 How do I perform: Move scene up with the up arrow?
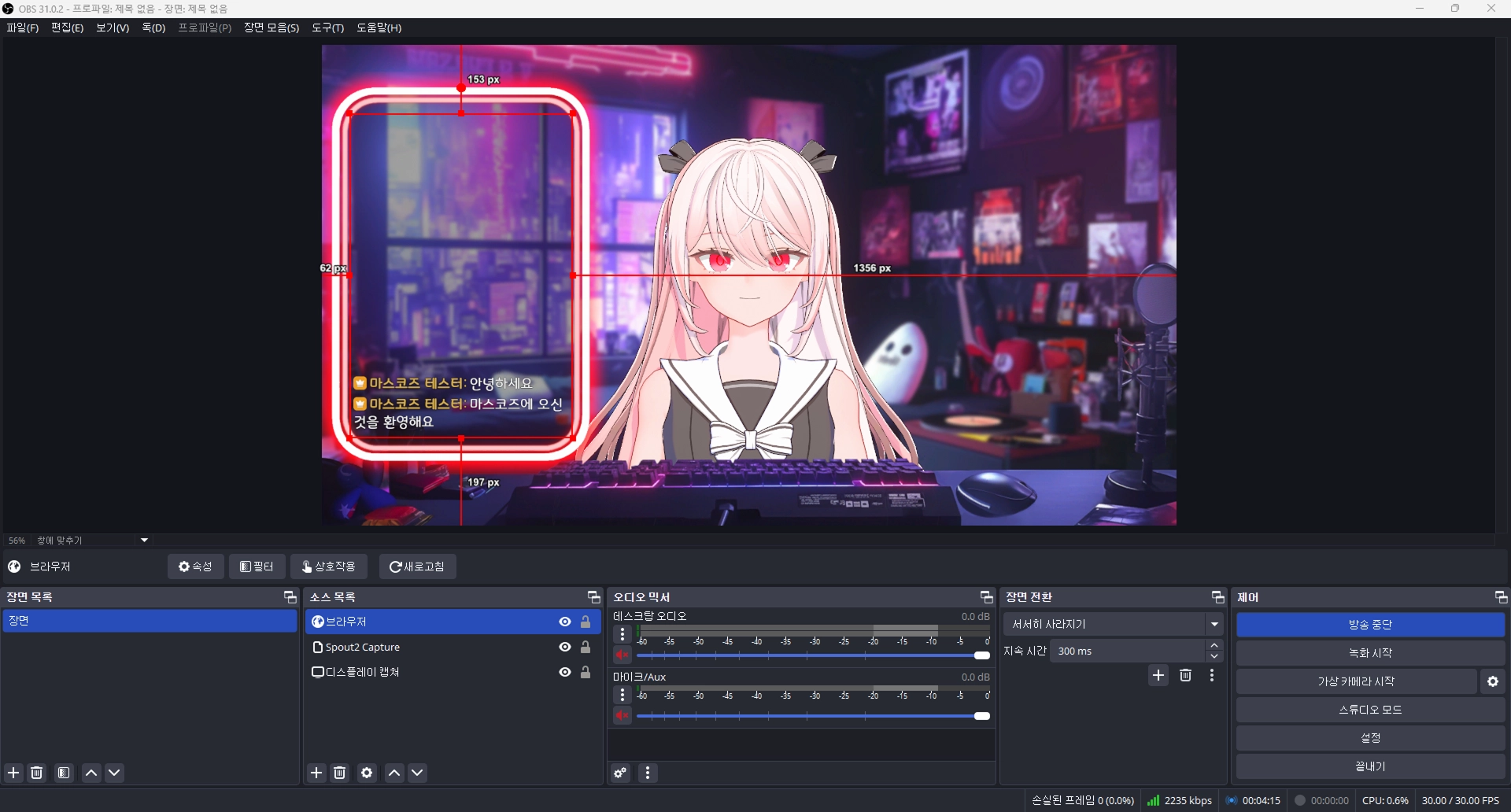[92, 773]
